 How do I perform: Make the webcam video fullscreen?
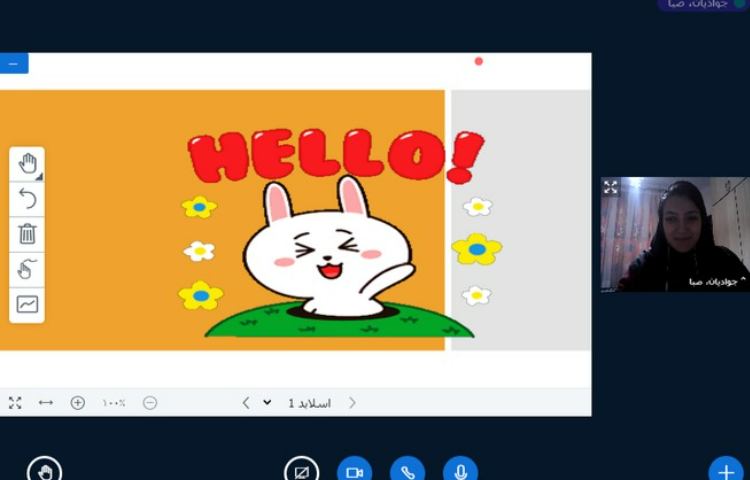click(x=611, y=187)
